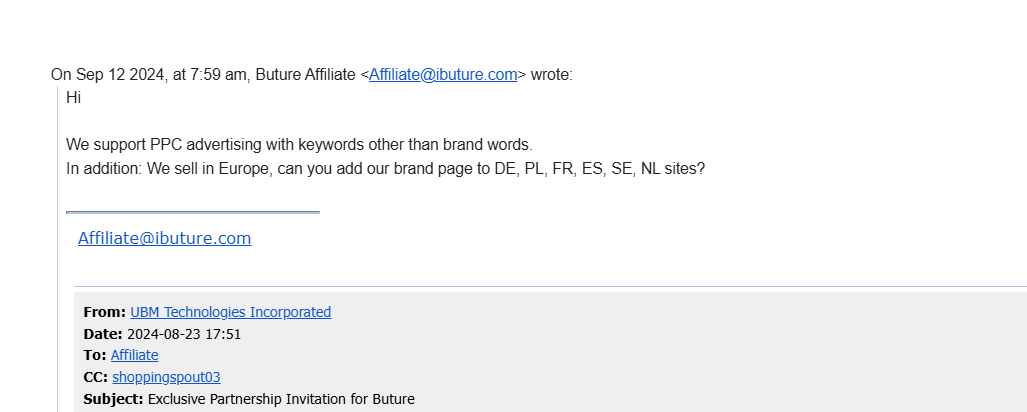Click the "We support PPC advertising" sentence
Screen dimensions: 1027x412
[299, 145]
